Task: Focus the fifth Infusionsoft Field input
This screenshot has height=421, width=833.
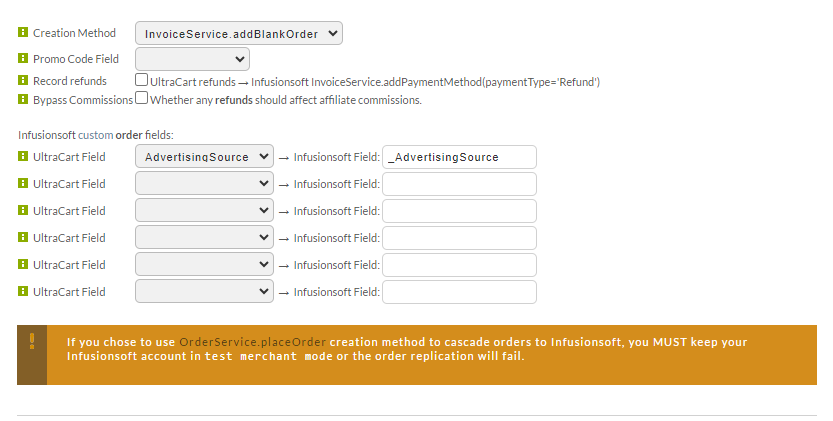Action: pos(460,265)
